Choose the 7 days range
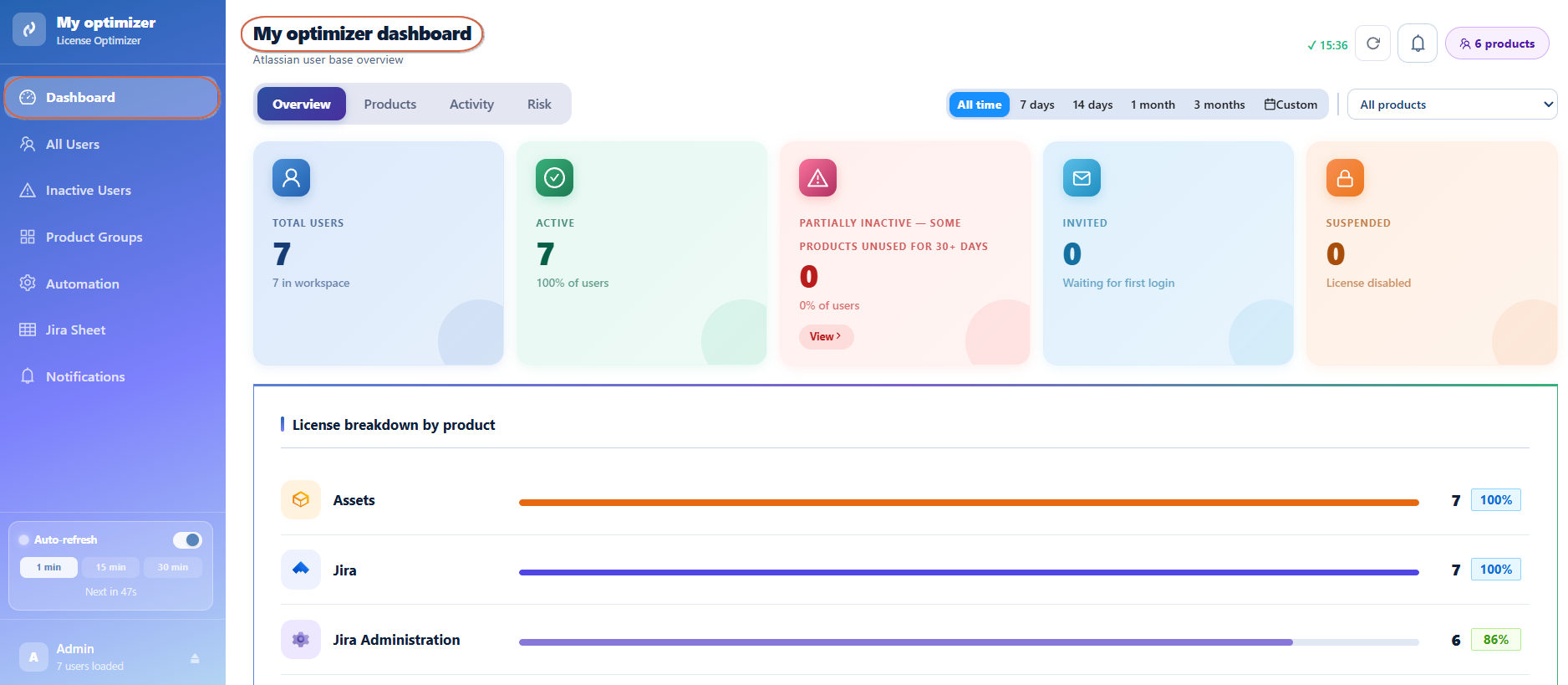The width and height of the screenshot is (1568, 685). tap(1036, 105)
